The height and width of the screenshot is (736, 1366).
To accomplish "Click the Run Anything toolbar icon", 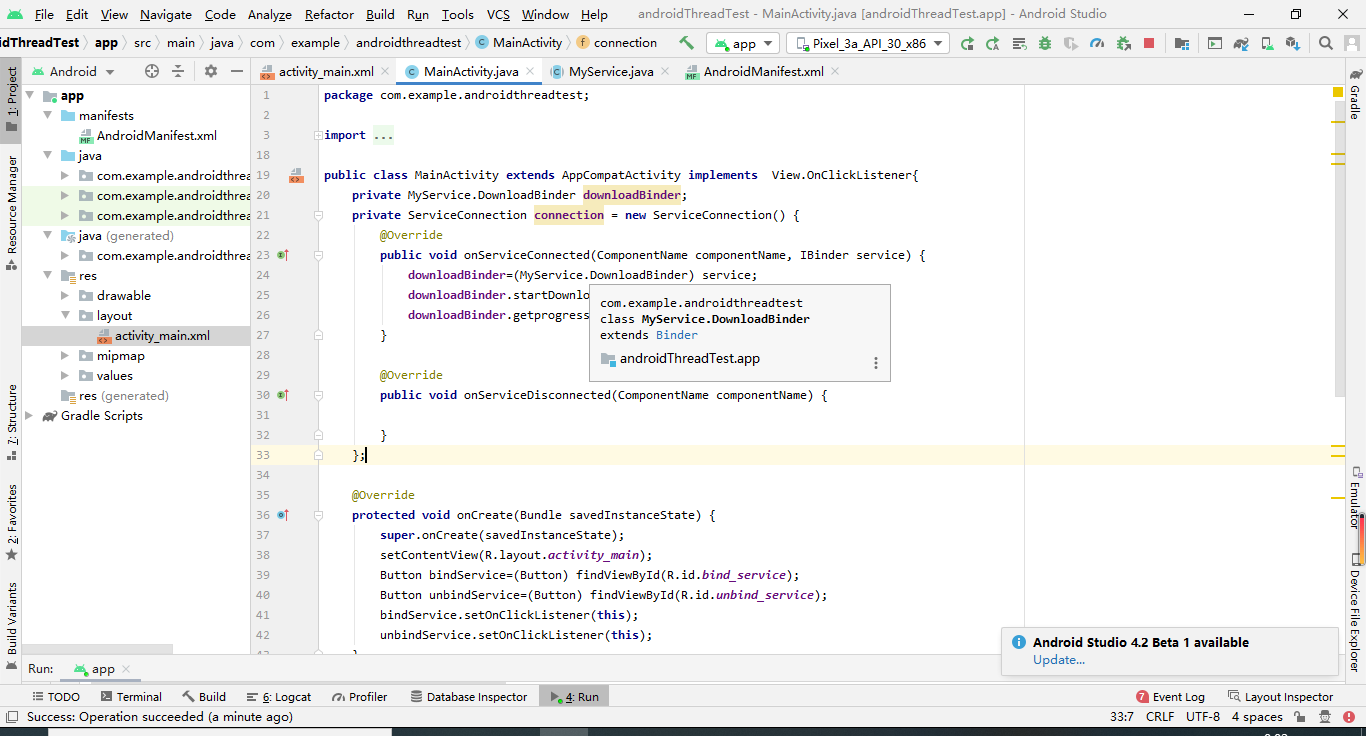I will point(1215,43).
